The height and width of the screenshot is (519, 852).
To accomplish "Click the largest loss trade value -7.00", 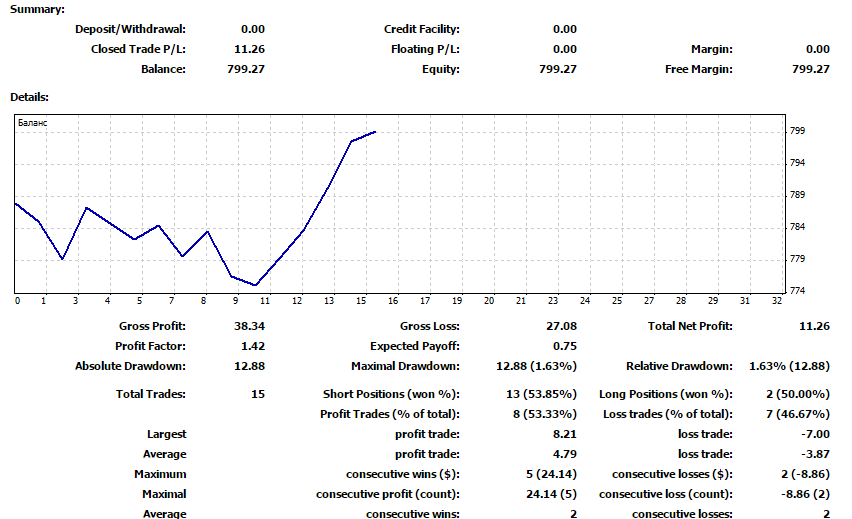I will pos(815,434).
